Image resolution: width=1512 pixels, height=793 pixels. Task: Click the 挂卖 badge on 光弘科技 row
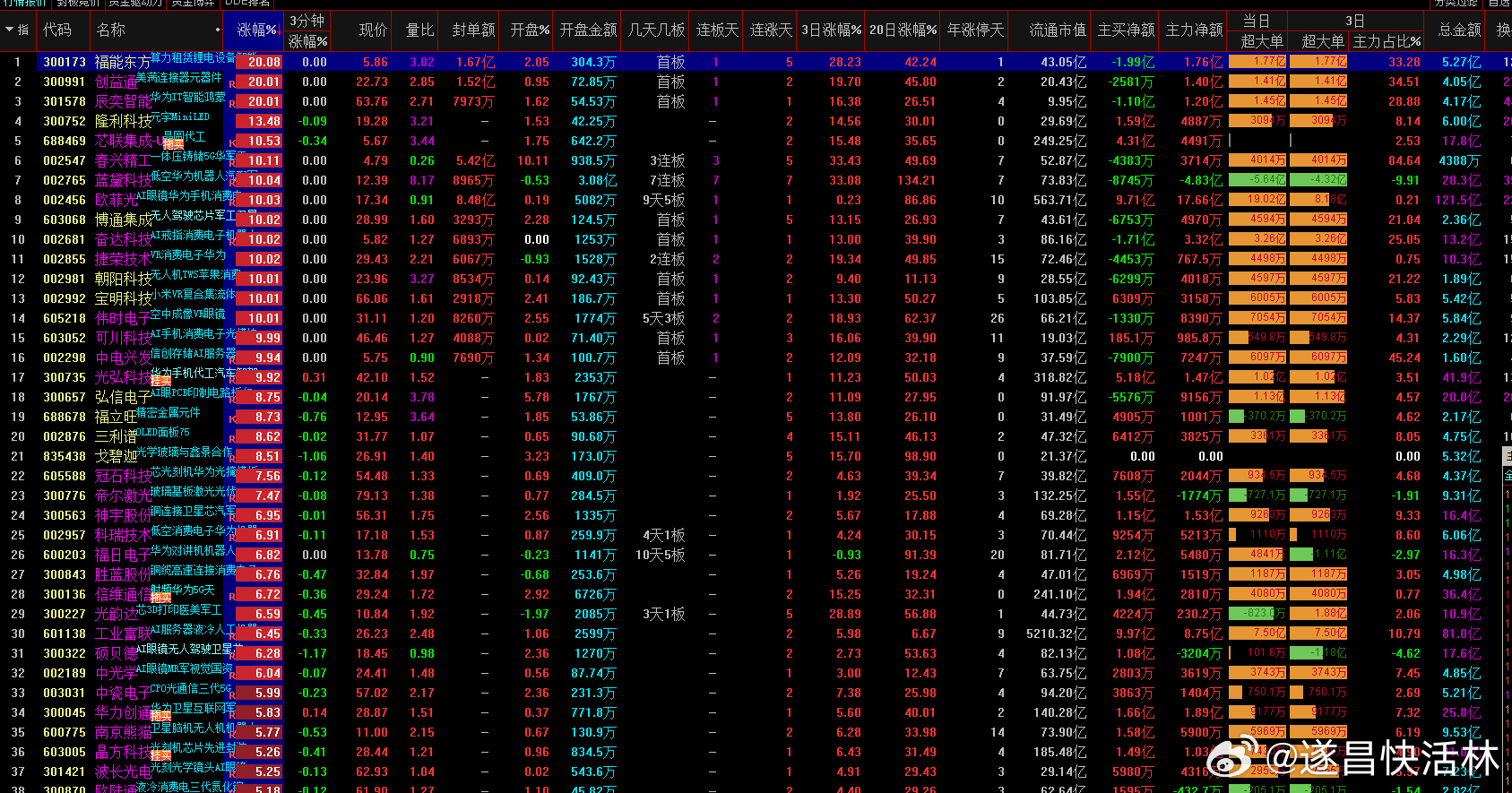point(161,381)
